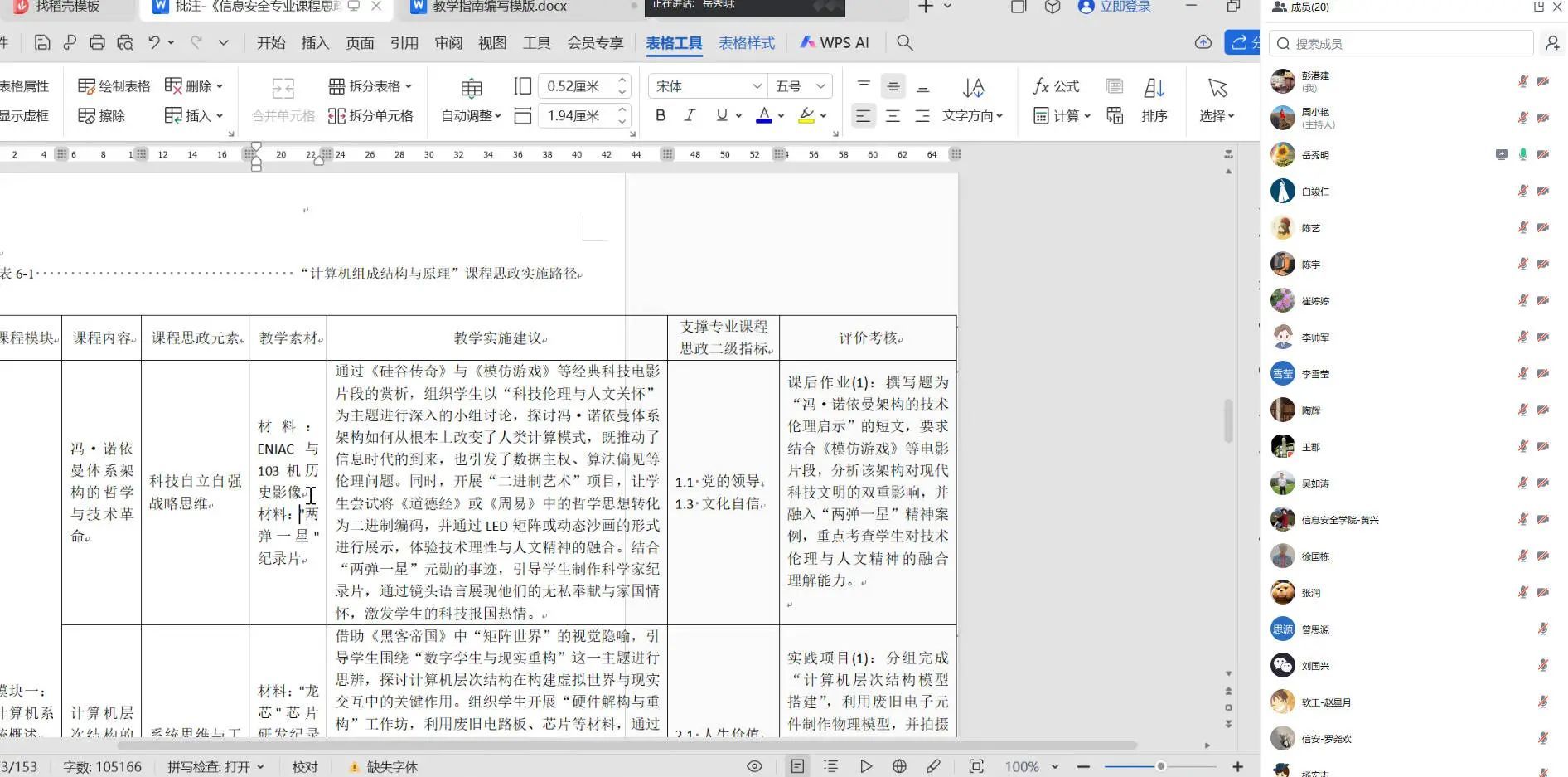The height and width of the screenshot is (777, 1568).
Task: Click the Print icon in quick toolbar
Action: (x=97, y=42)
